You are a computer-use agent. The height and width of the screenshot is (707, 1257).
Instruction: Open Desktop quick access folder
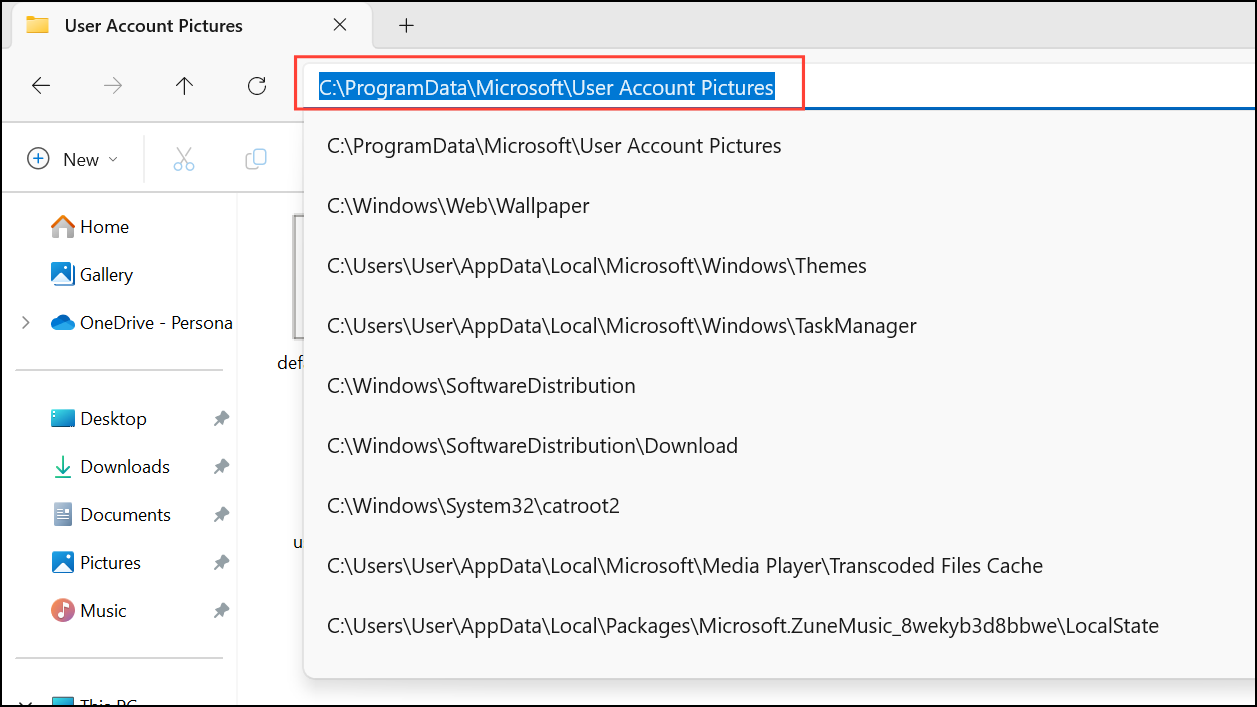[99, 419]
